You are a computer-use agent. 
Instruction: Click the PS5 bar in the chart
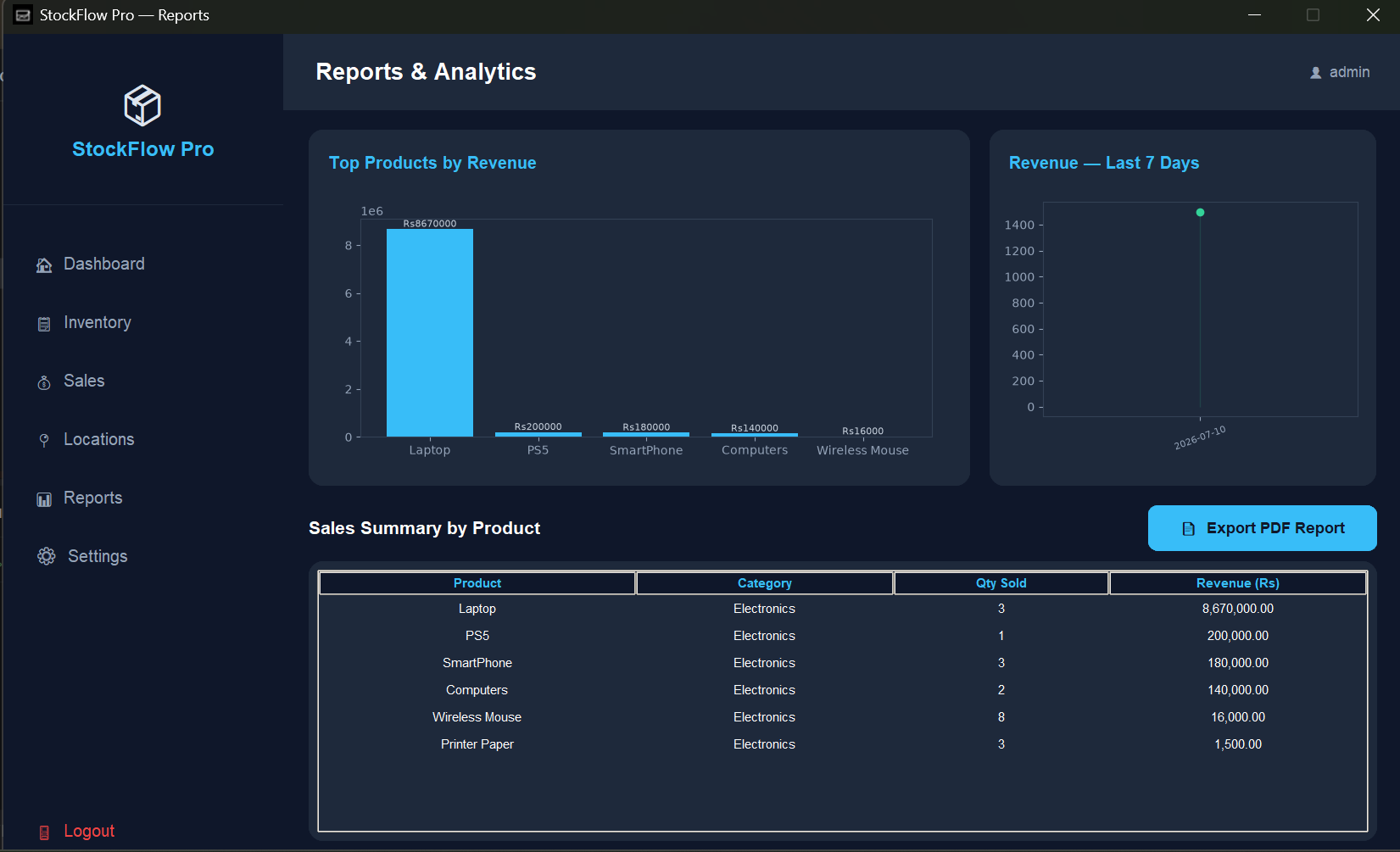click(x=538, y=435)
